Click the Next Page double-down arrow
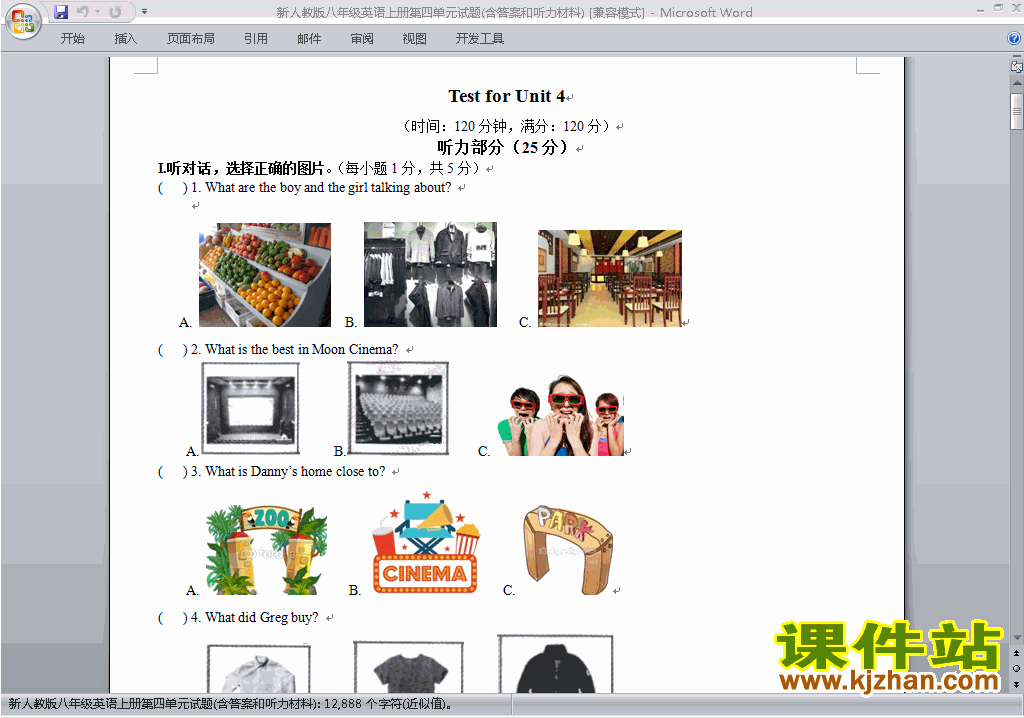Image resolution: width=1024 pixels, height=718 pixels. click(x=1016, y=684)
